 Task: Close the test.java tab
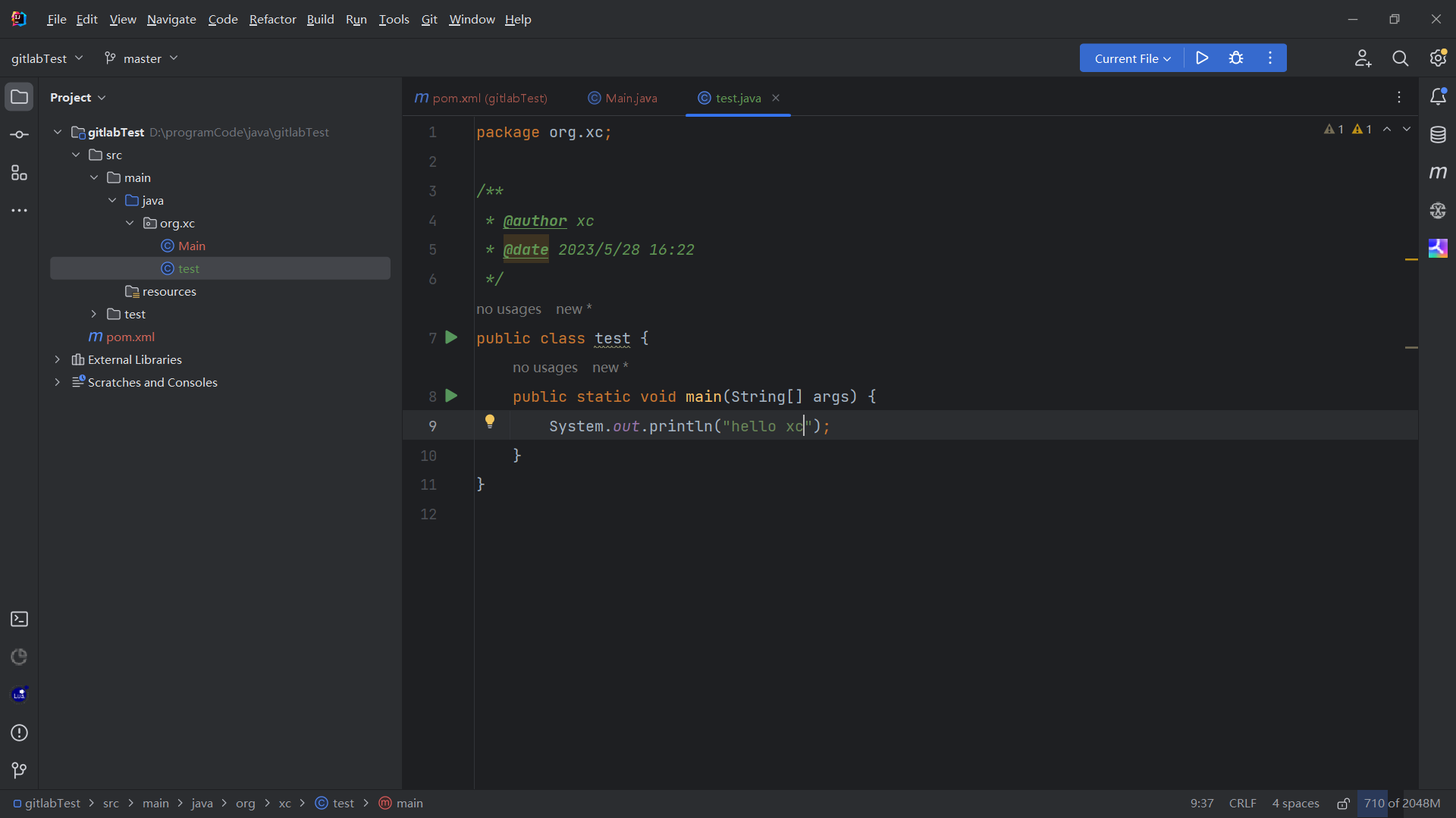(776, 98)
